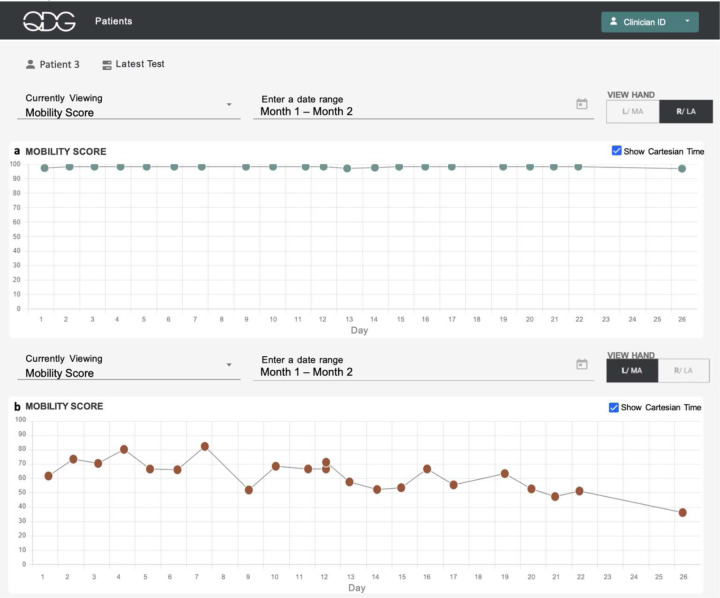This screenshot has height=598, width=720.
Task: Expand upper Currently Viewing Mobility Score dropdown
Action: 129,106
